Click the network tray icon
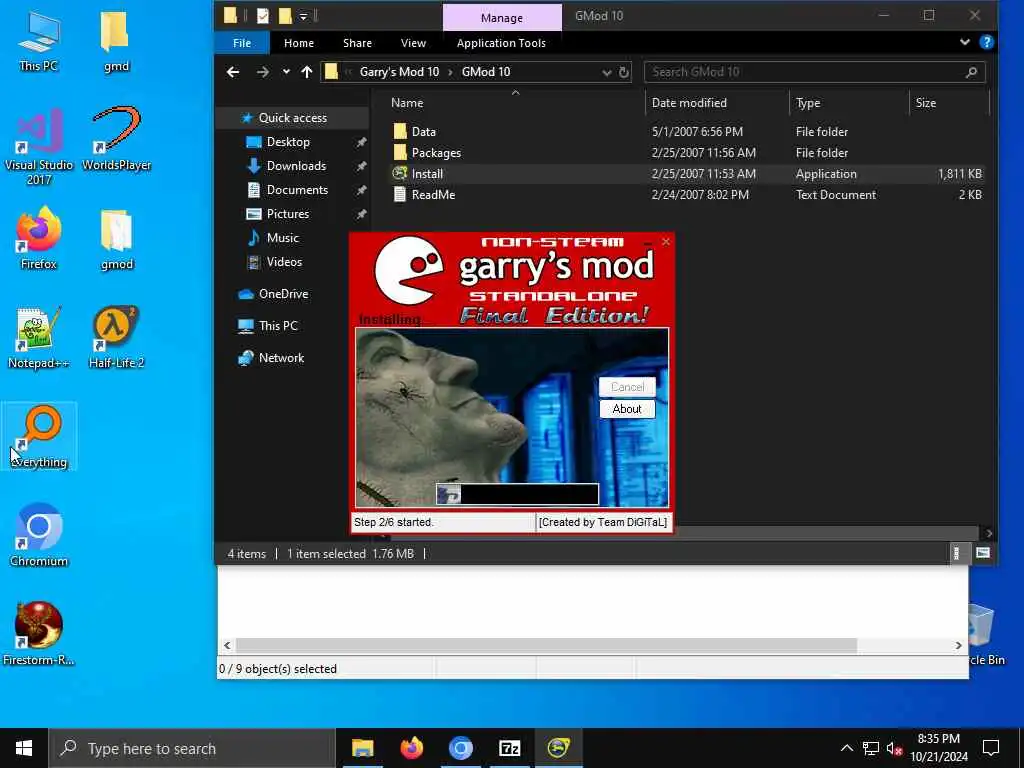Viewport: 1024px width, 768px height. tap(871, 748)
